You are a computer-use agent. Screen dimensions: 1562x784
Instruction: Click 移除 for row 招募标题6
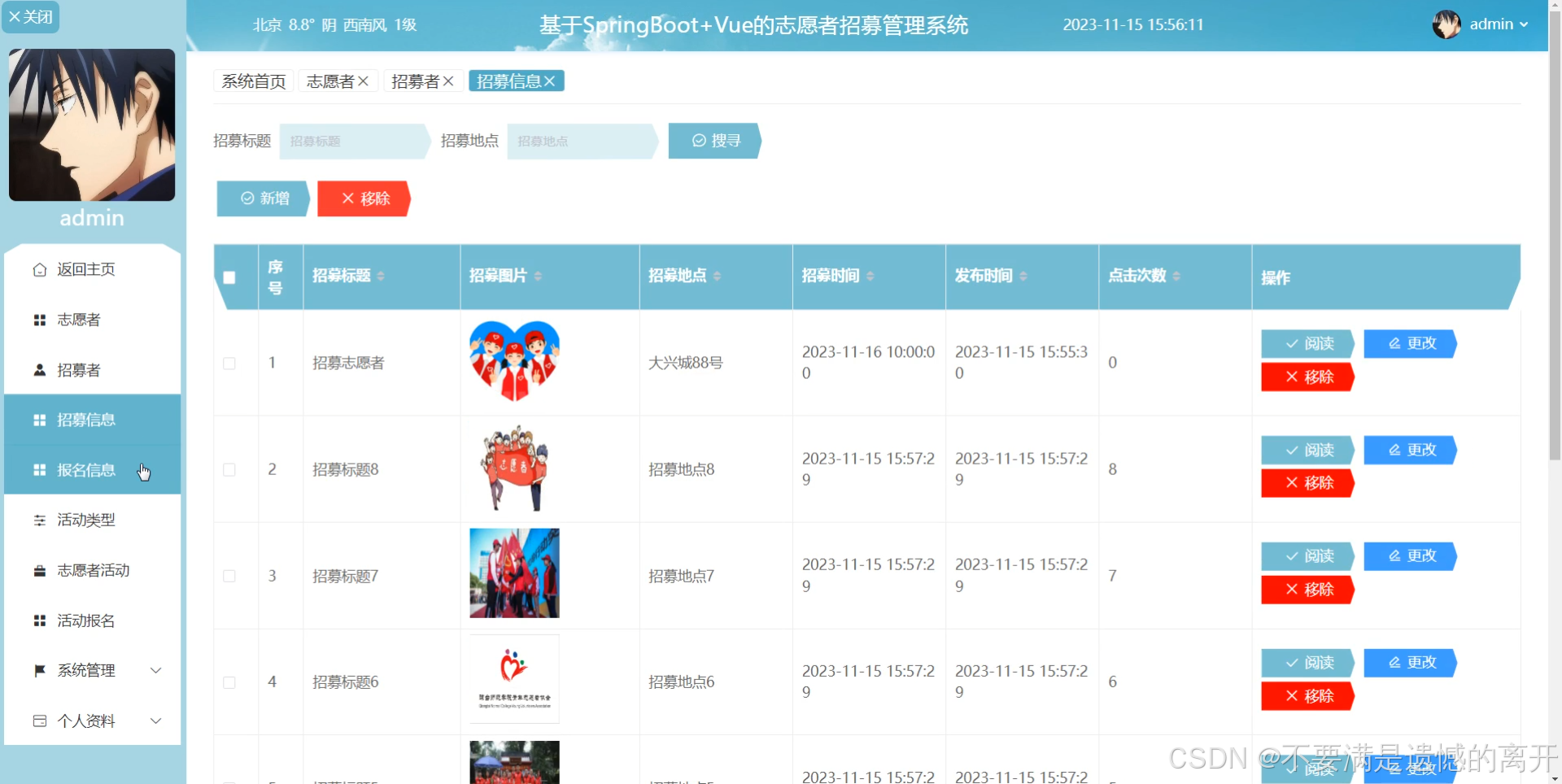[x=1307, y=697]
